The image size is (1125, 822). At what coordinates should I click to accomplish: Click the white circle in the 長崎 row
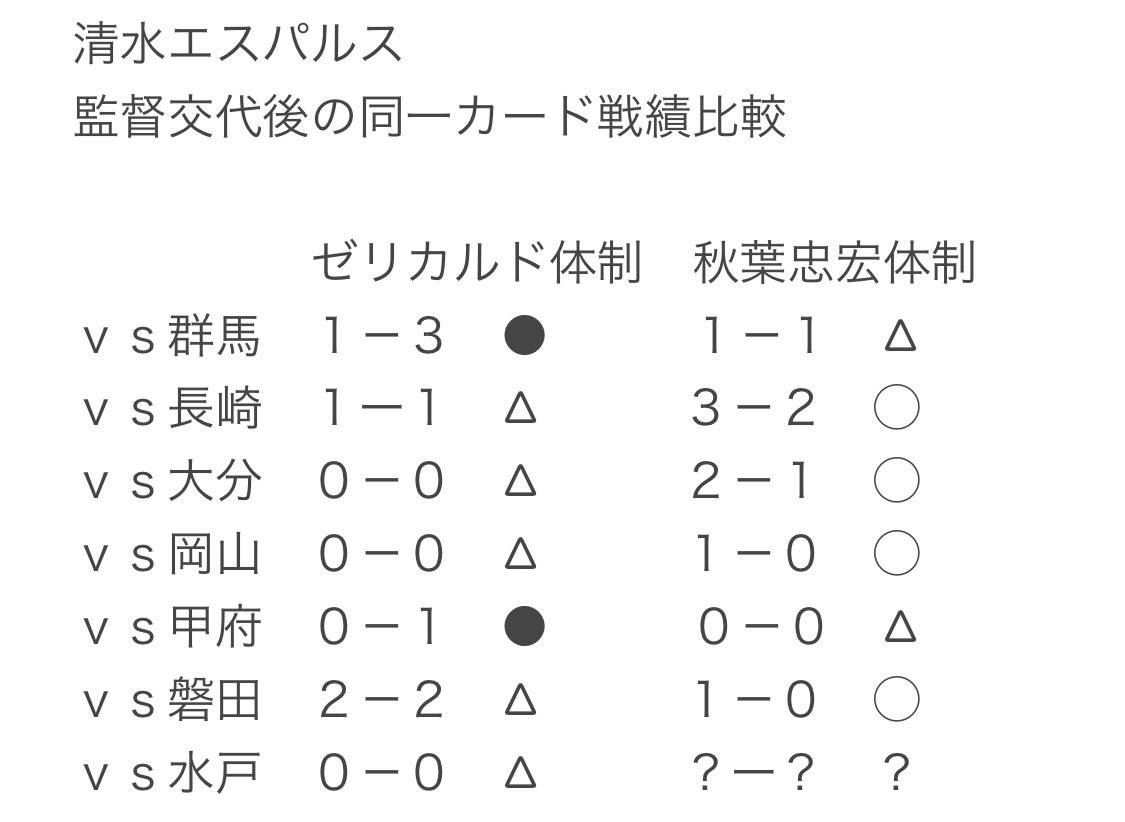pos(896,409)
